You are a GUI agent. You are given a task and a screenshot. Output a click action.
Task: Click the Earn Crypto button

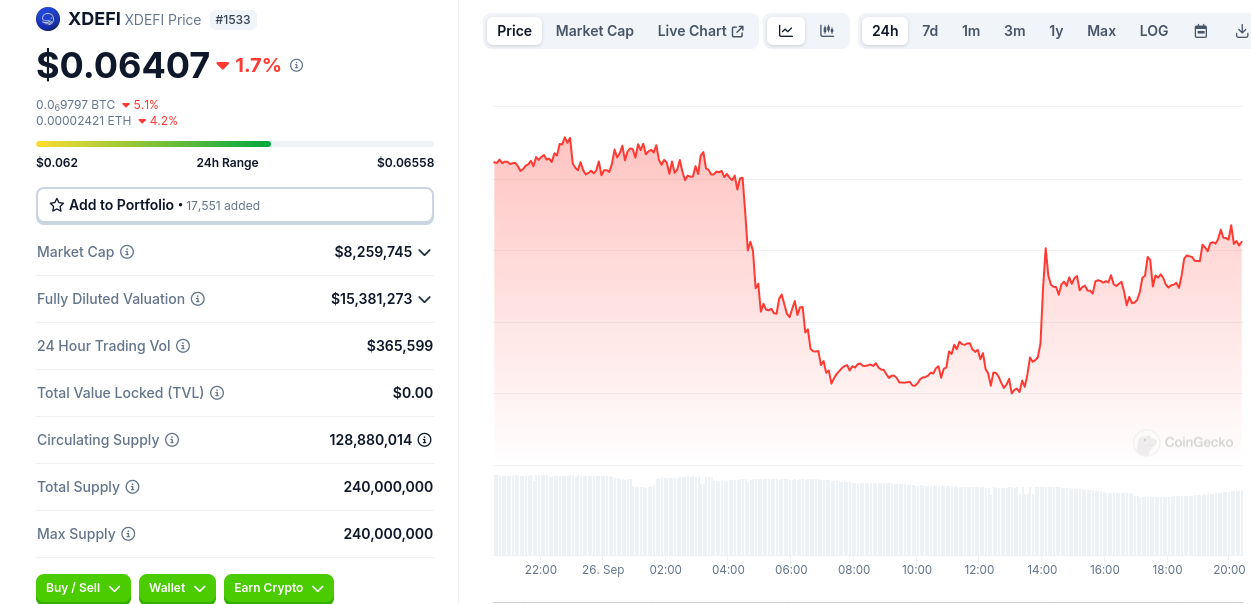278,589
